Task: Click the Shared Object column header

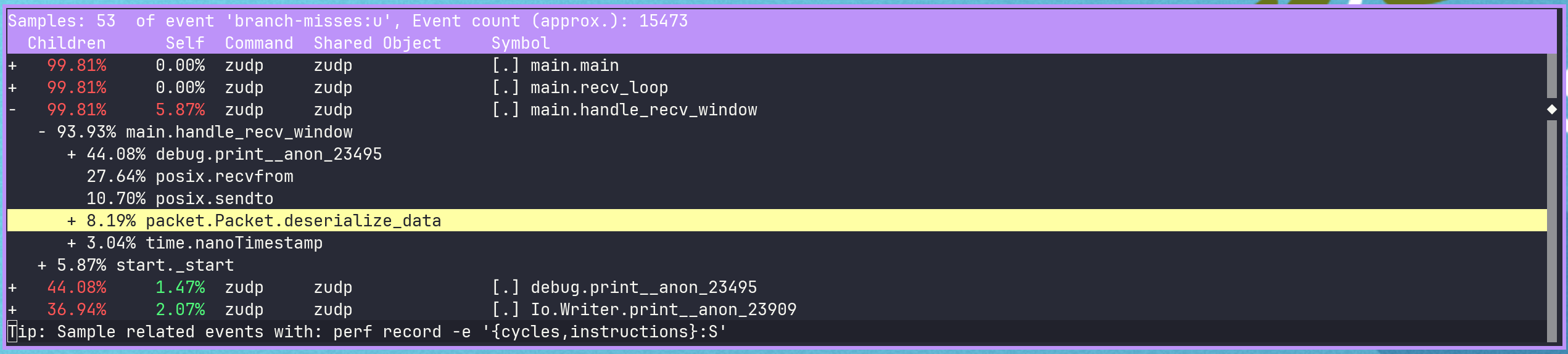Action: [x=377, y=43]
